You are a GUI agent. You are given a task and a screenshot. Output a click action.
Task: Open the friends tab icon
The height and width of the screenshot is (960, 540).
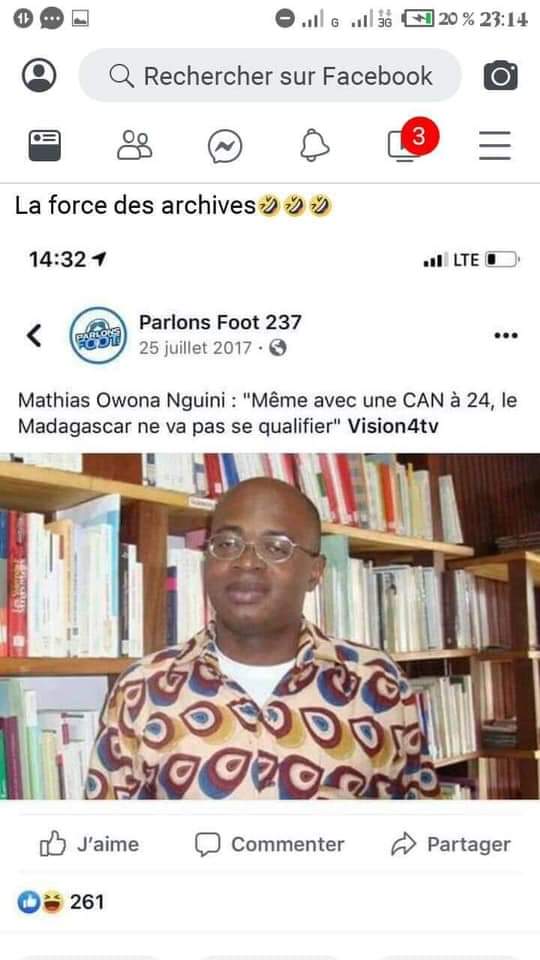[135, 146]
